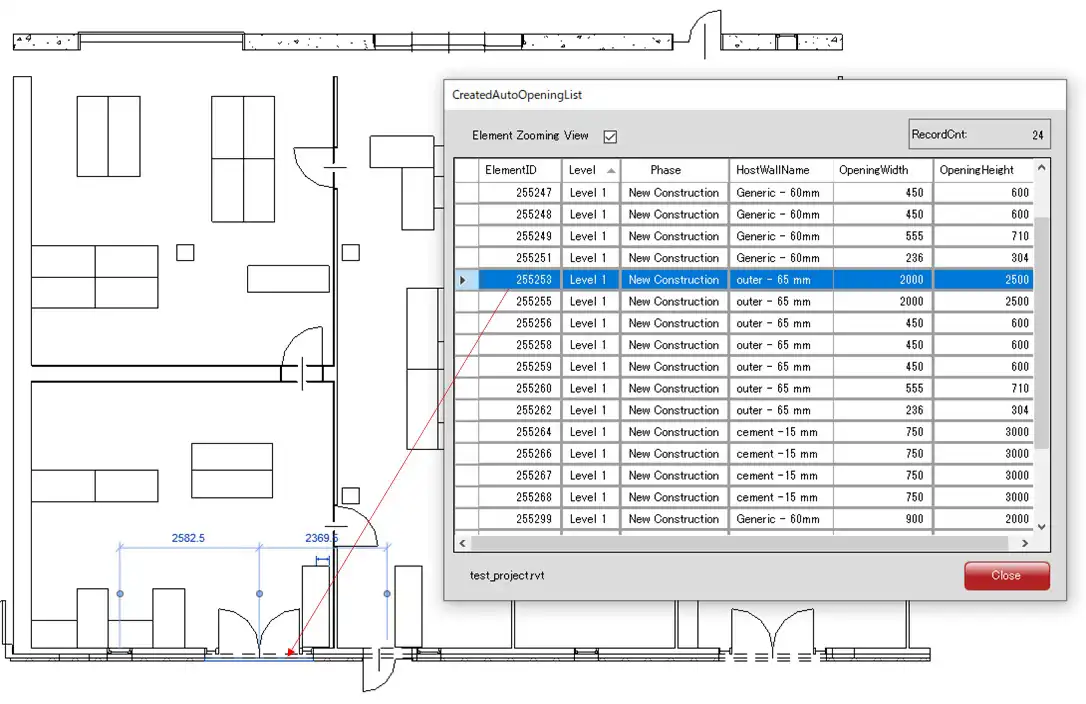Viewport: 1086px width, 704px height.
Task: Click the current row indicator arrow
Action: 464,280
